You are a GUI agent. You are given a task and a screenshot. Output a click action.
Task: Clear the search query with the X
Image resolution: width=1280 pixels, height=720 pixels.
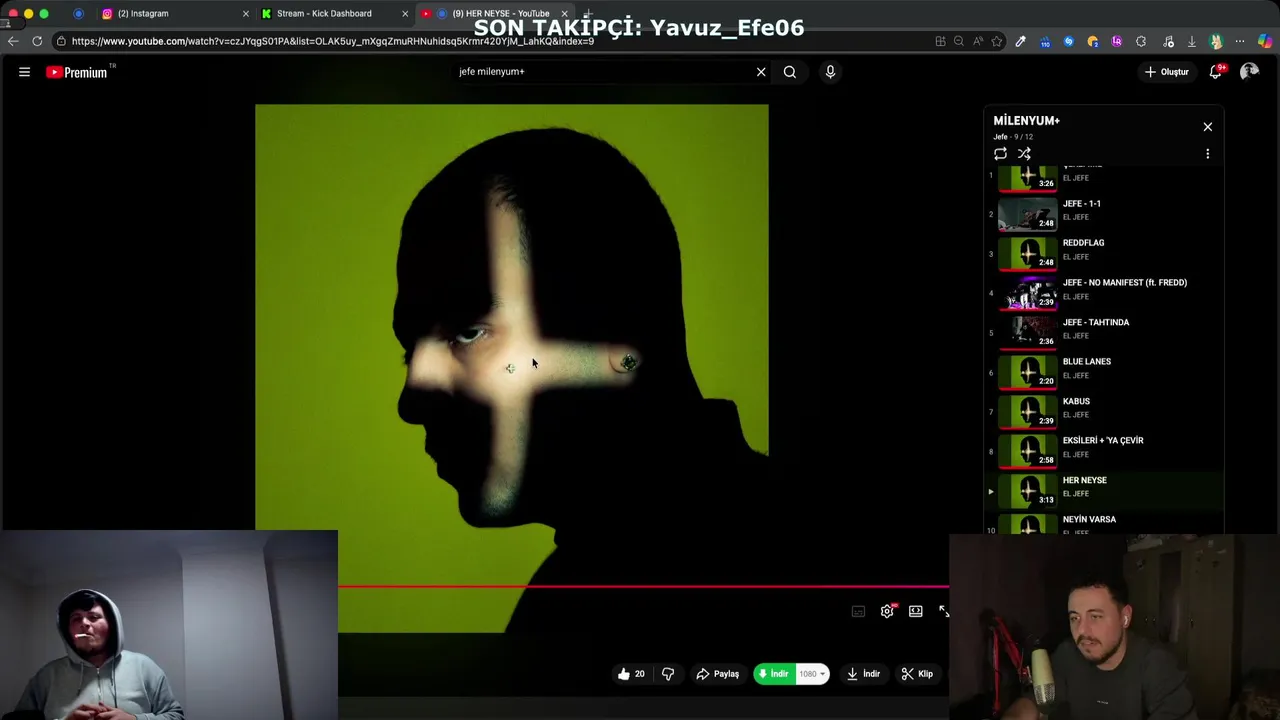point(761,72)
